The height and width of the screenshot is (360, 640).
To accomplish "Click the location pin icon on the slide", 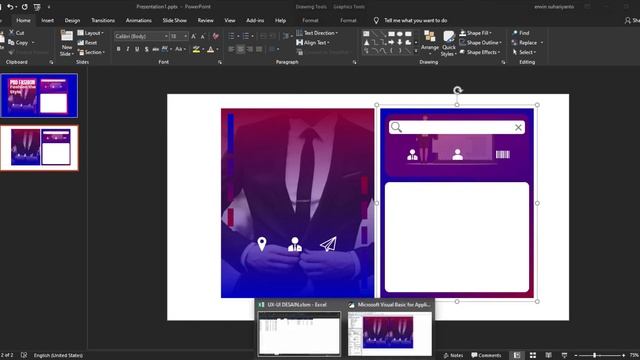I will pos(262,244).
